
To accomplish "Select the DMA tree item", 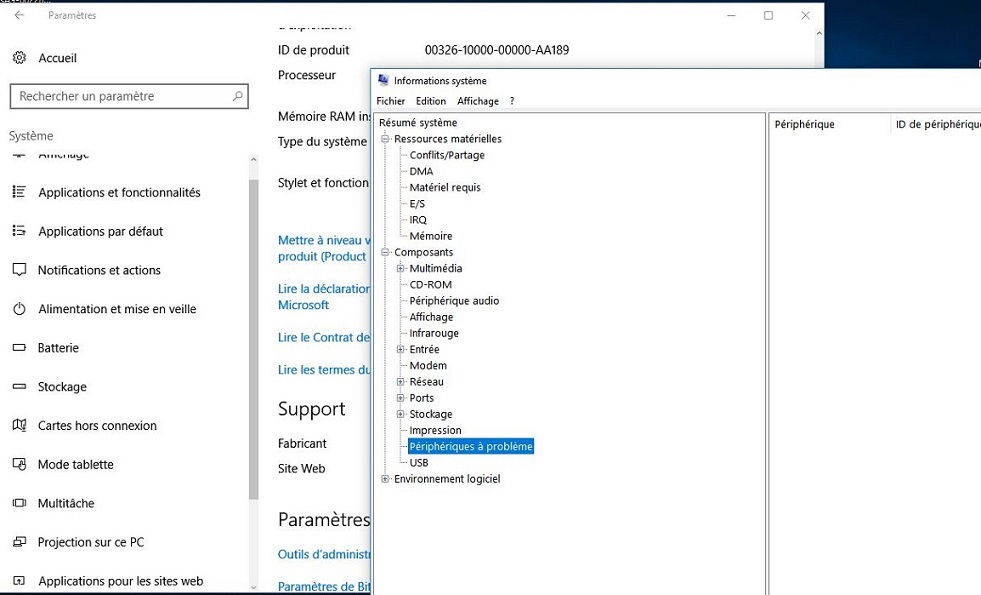I will coord(421,171).
